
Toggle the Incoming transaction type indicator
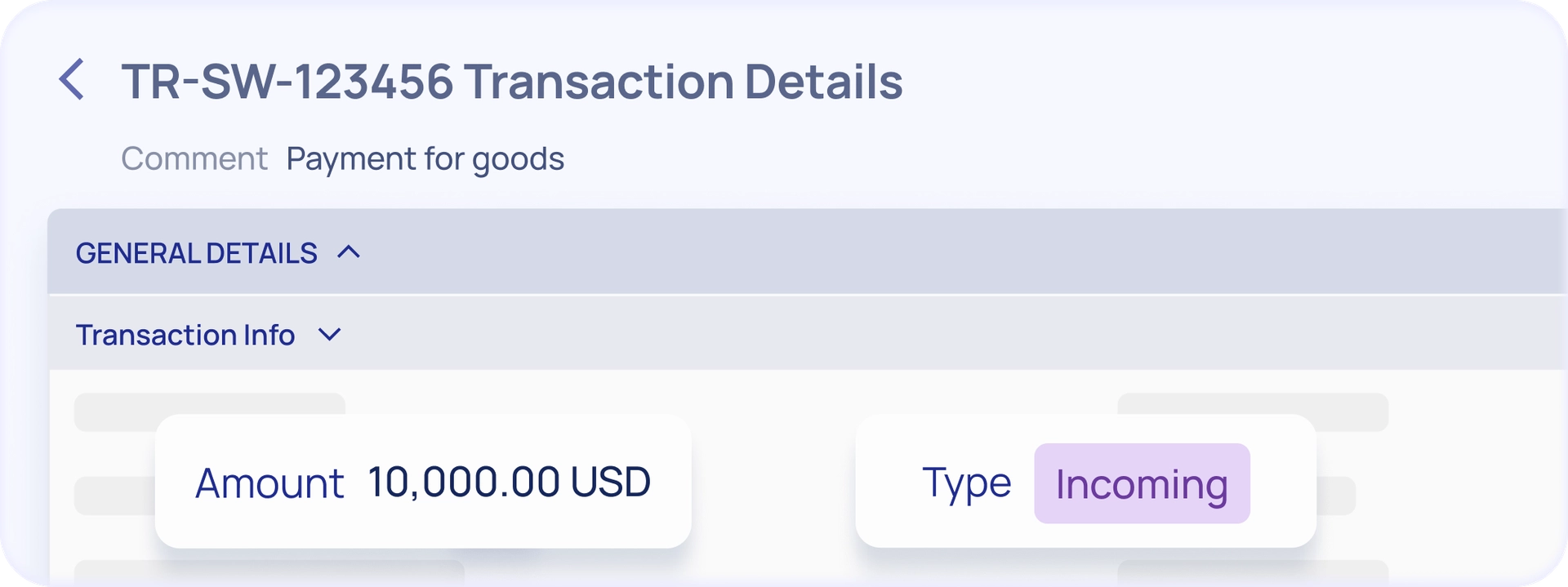pos(1141,482)
